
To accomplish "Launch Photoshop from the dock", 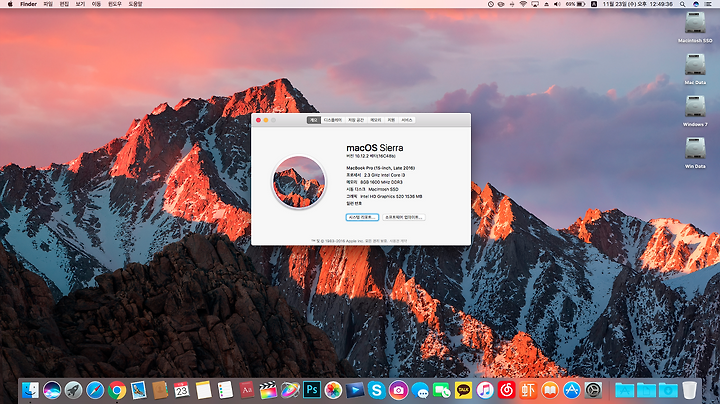I will pyautogui.click(x=312, y=390).
